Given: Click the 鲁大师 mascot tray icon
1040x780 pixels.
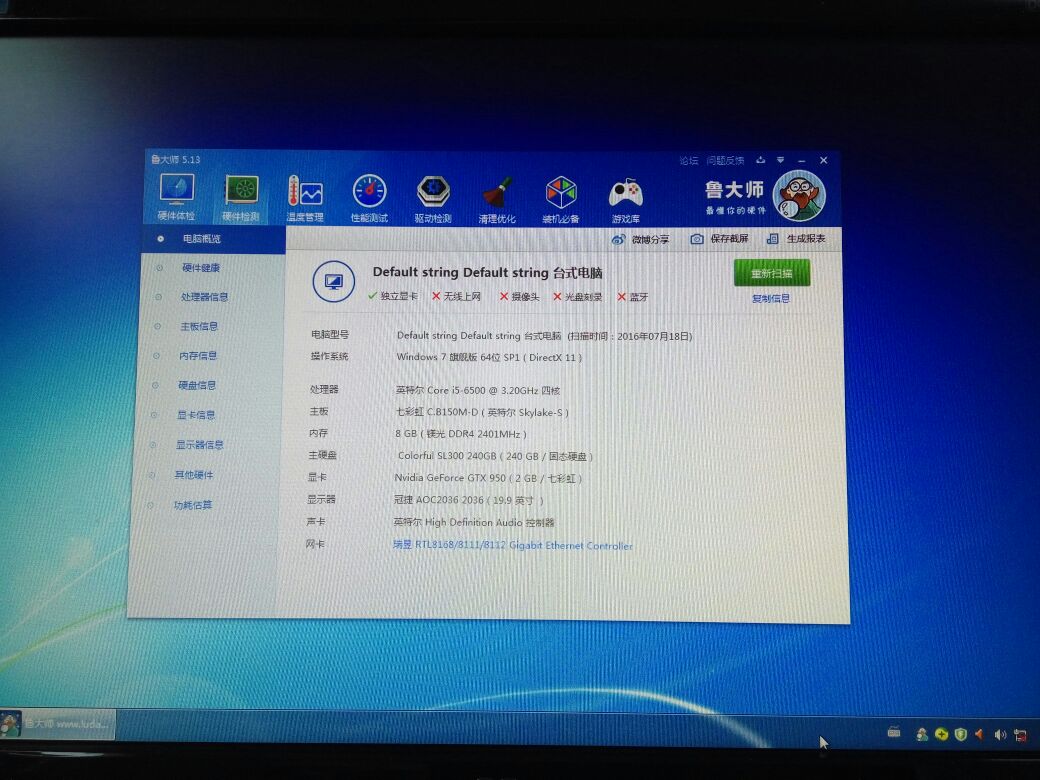Looking at the screenshot, I should tap(922, 734).
